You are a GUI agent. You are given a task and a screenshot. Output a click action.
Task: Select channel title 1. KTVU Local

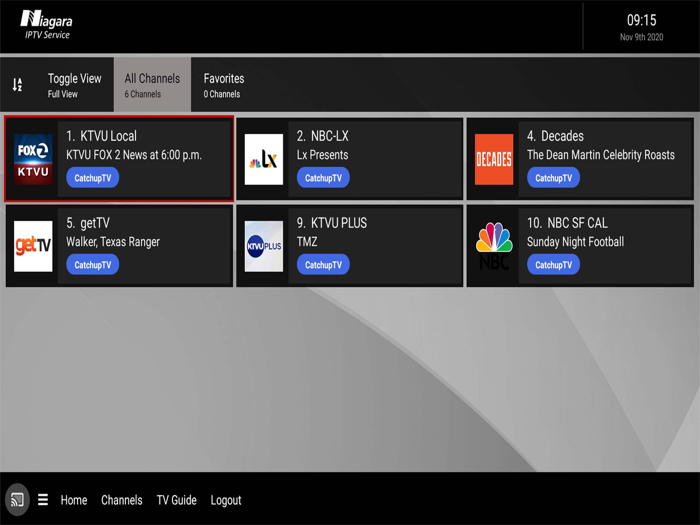(101, 136)
